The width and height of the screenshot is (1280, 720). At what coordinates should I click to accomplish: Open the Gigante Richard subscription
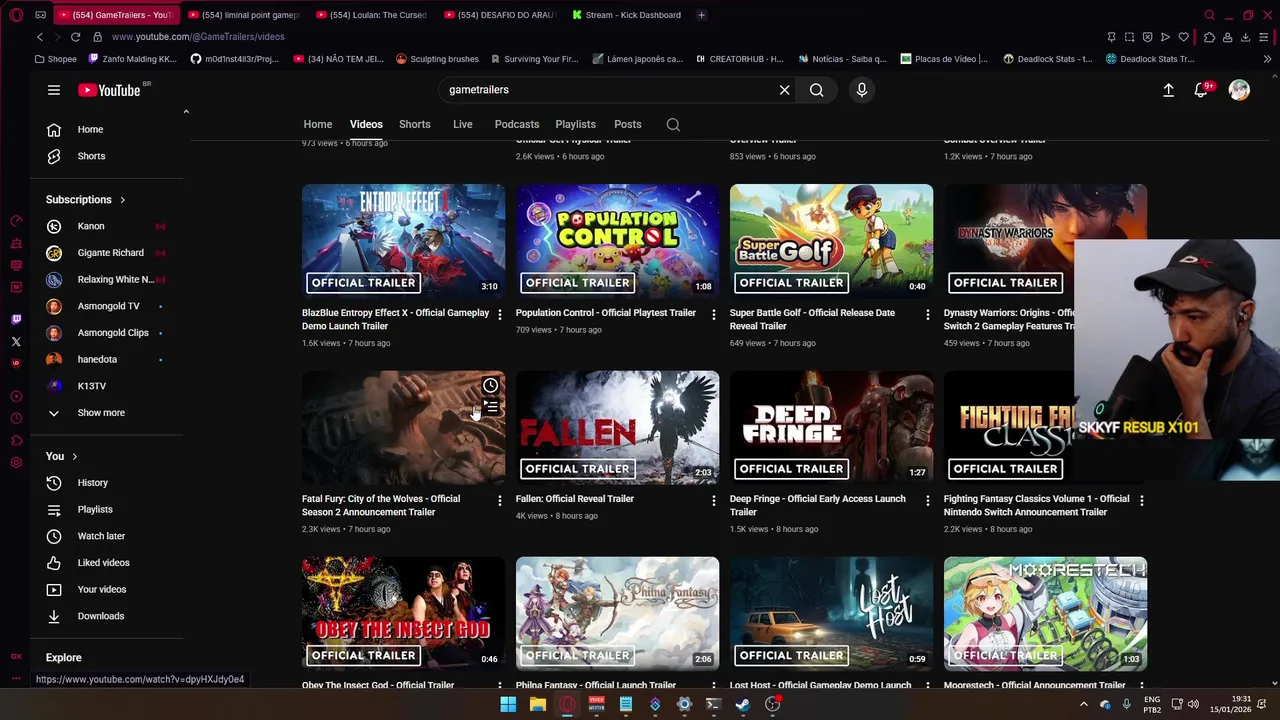110,253
